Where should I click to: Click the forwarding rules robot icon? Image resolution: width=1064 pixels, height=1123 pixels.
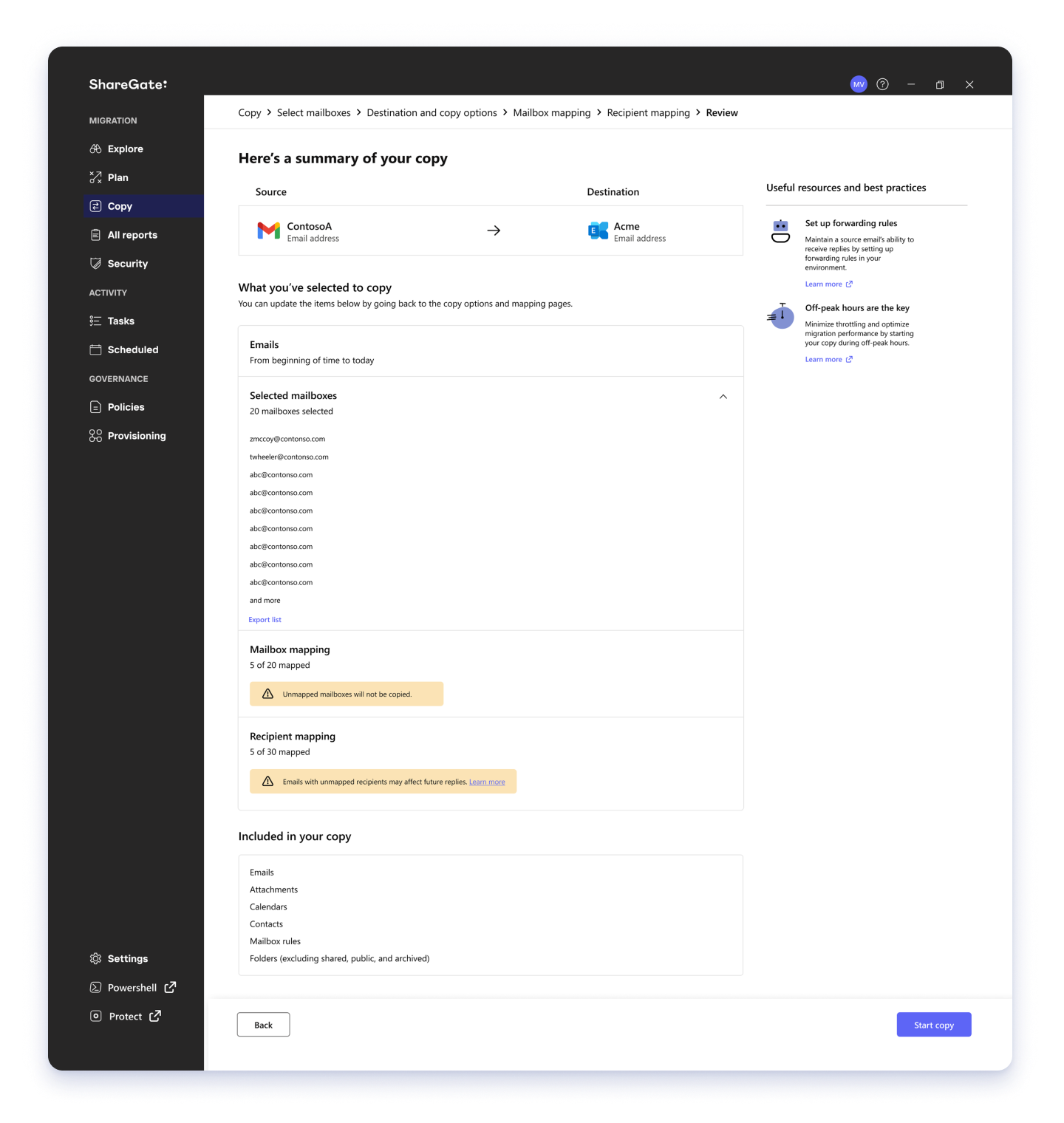click(x=781, y=231)
